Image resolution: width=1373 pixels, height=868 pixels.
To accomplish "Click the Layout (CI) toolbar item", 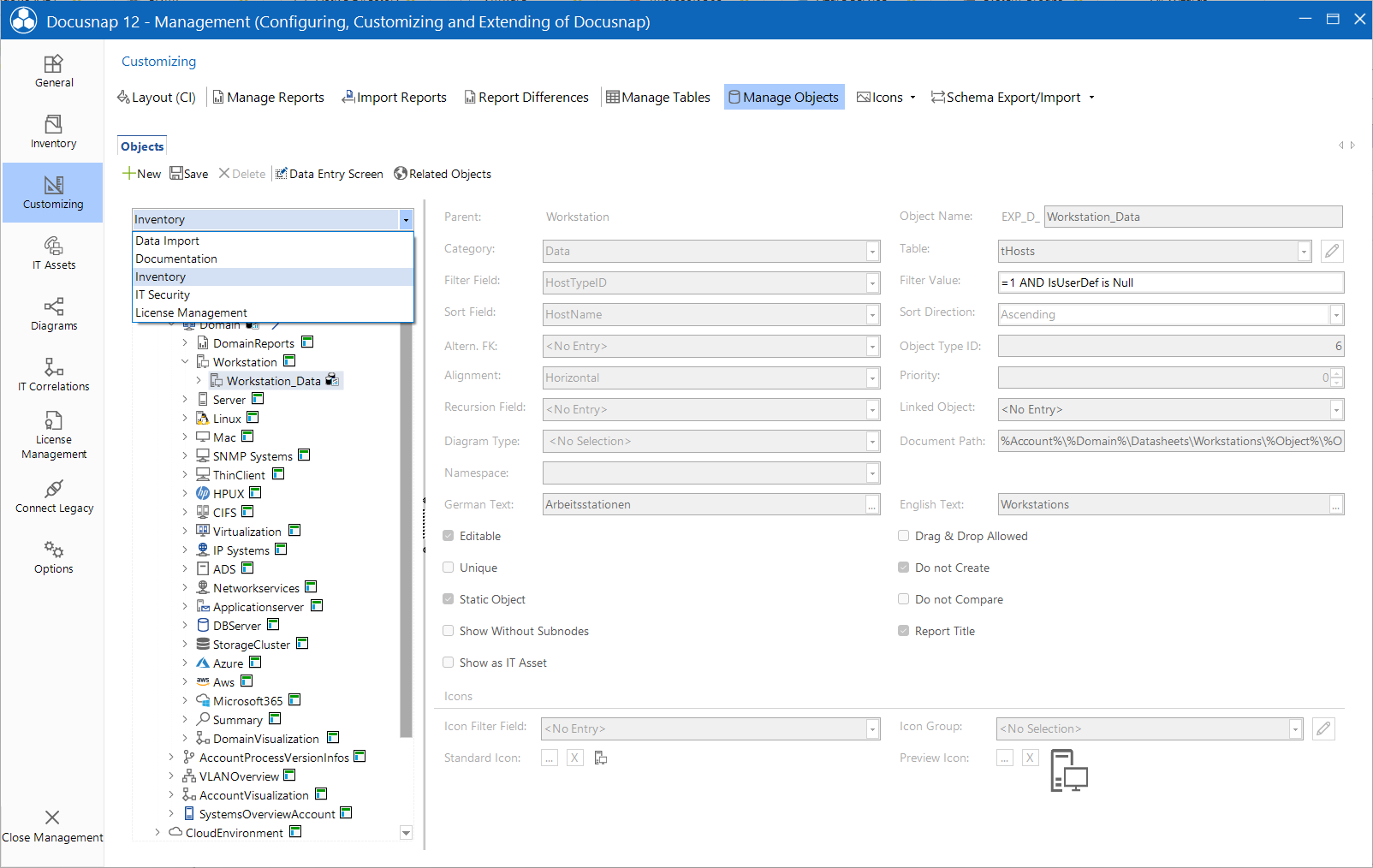I will (x=157, y=98).
